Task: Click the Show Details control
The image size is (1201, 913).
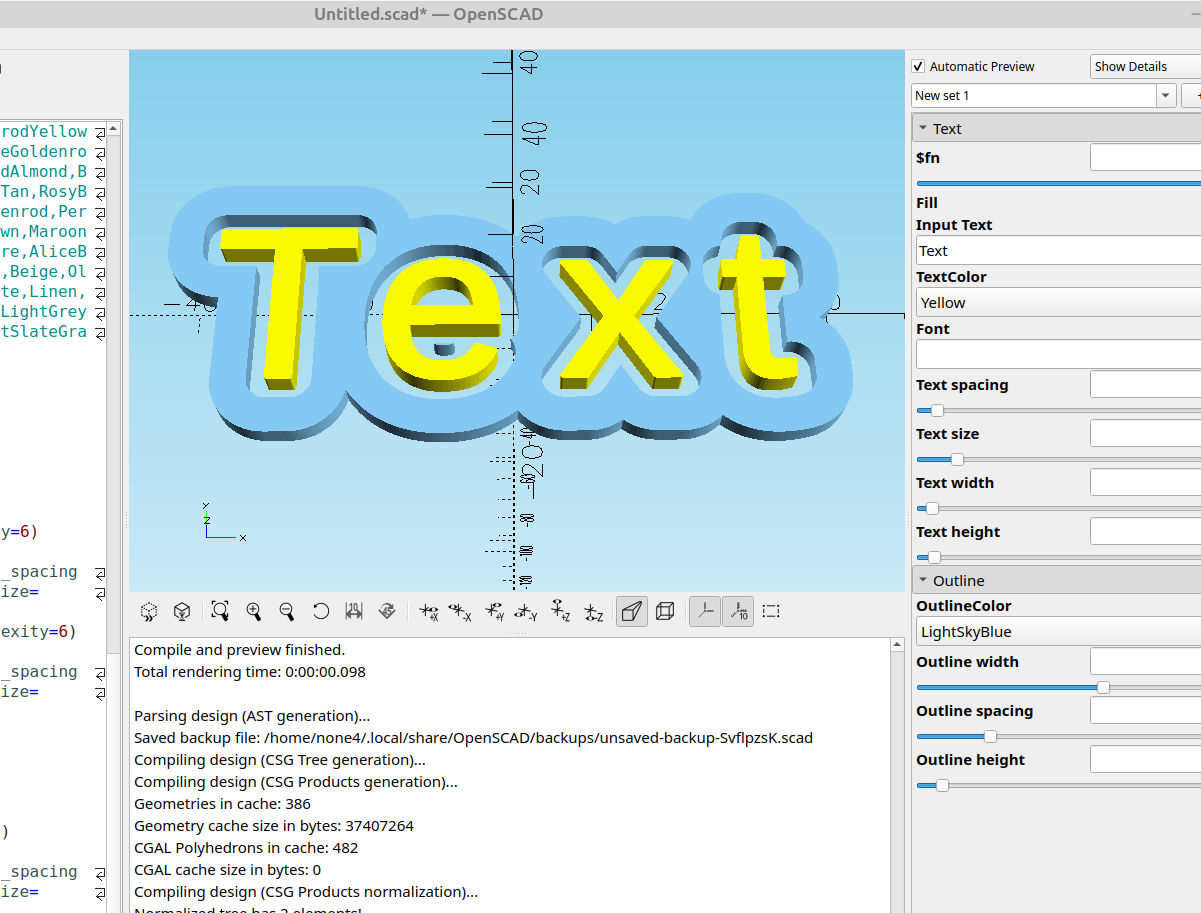Action: [x=1131, y=66]
